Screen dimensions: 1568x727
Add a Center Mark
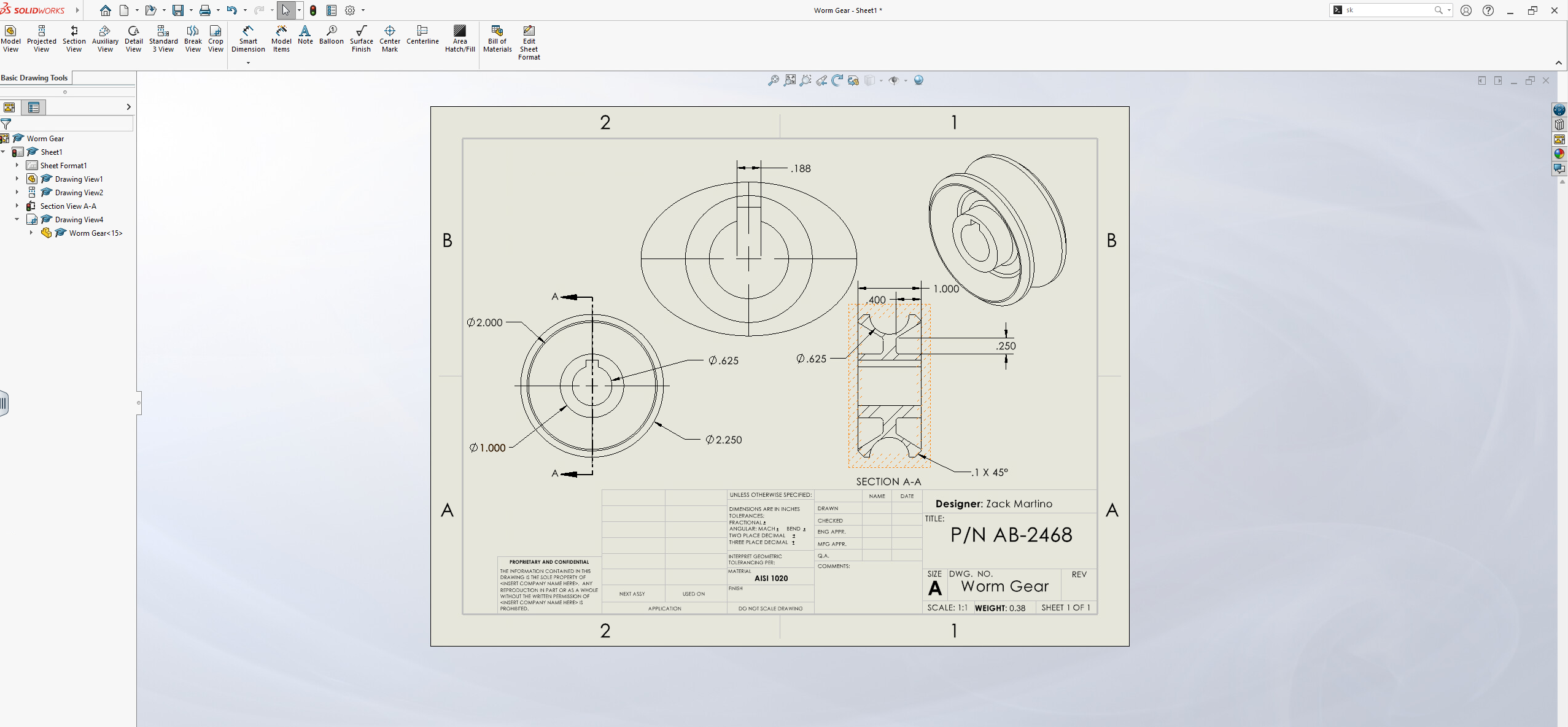[390, 39]
